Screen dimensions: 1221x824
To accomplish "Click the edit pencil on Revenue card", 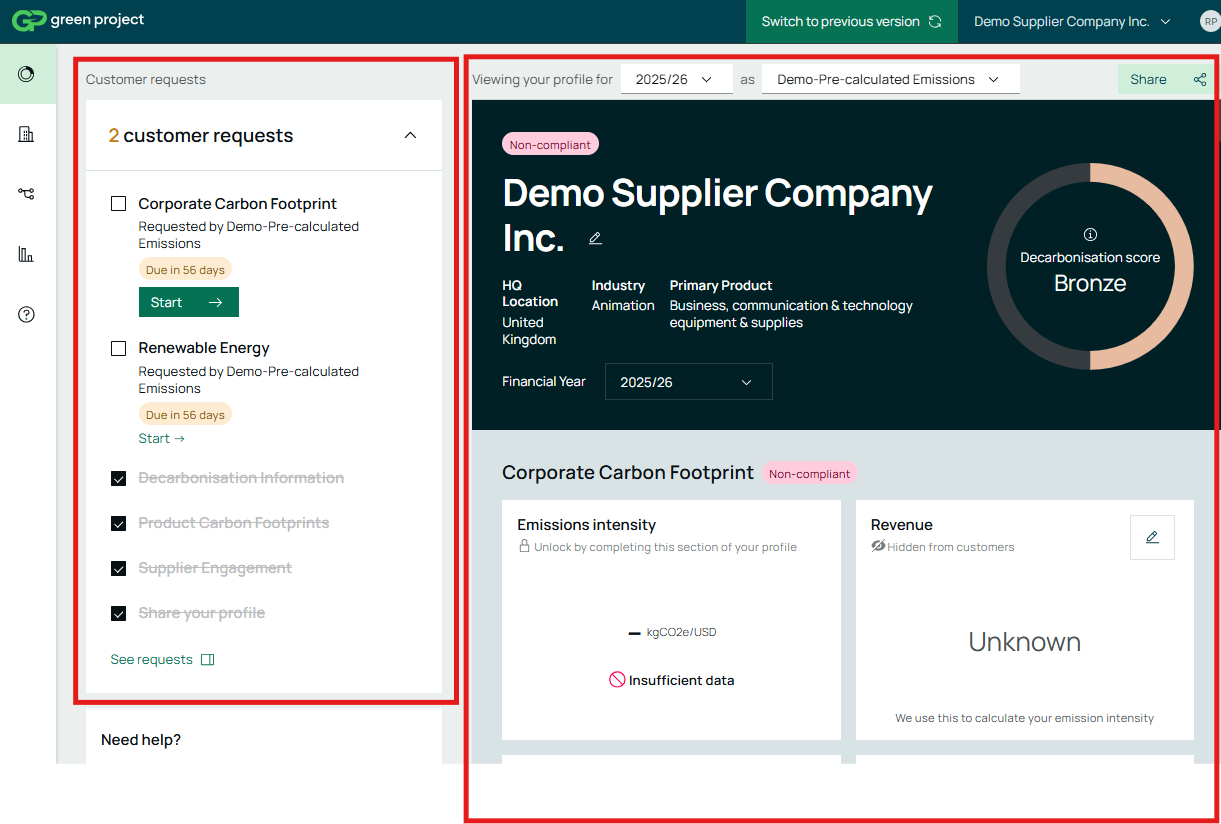I will [x=1151, y=537].
